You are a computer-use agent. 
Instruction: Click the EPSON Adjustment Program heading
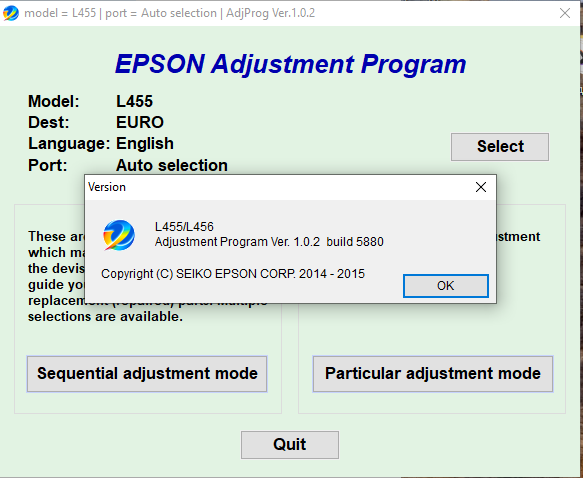tap(290, 64)
